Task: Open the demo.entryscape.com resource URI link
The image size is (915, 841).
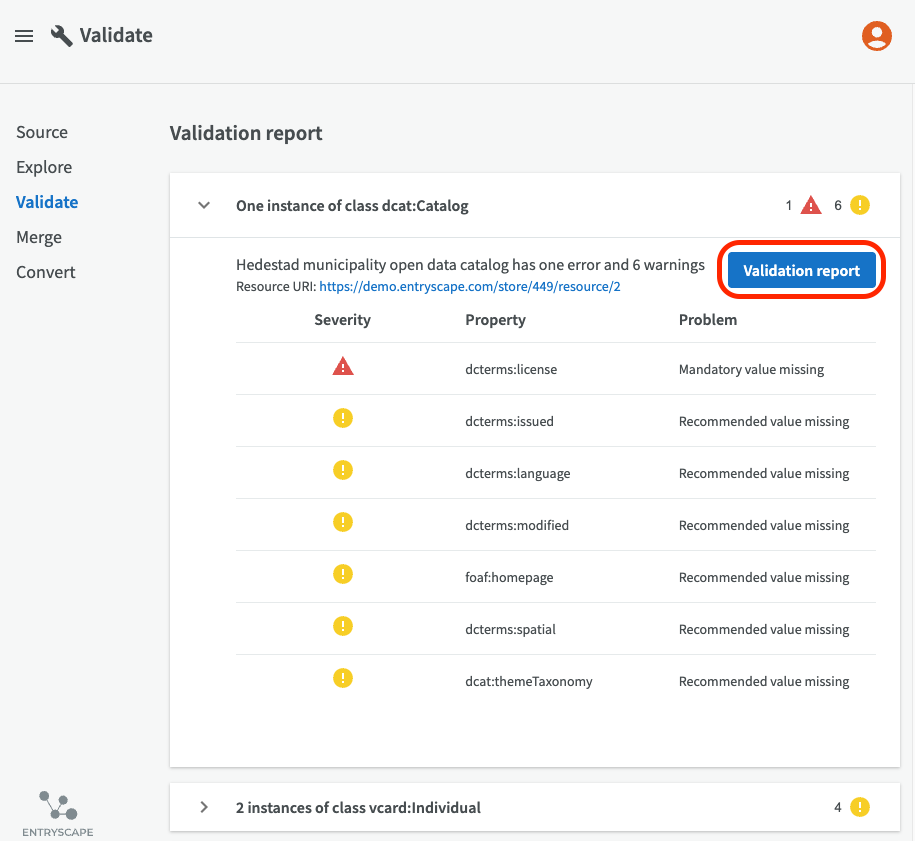Action: [470, 287]
